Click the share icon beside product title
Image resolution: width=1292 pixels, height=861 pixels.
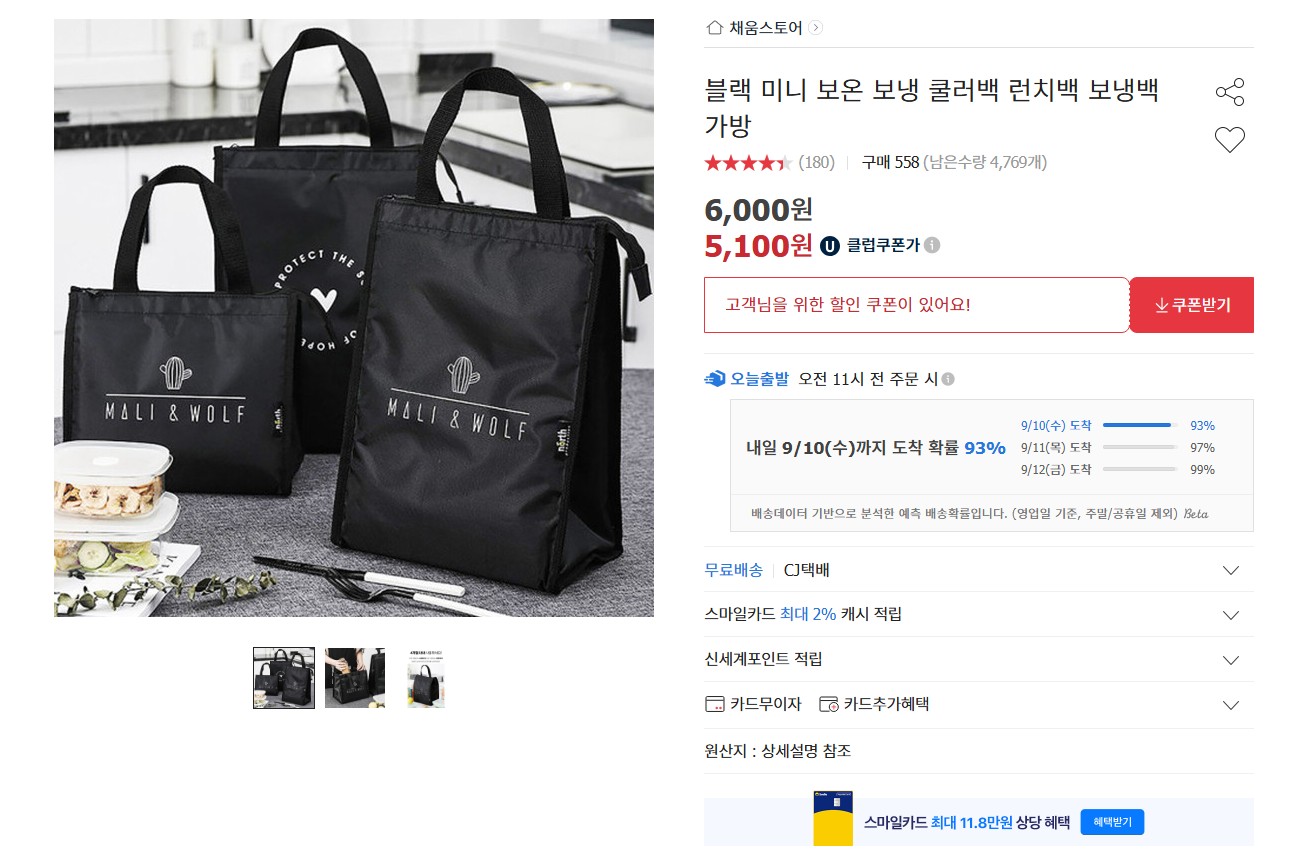[1229, 92]
